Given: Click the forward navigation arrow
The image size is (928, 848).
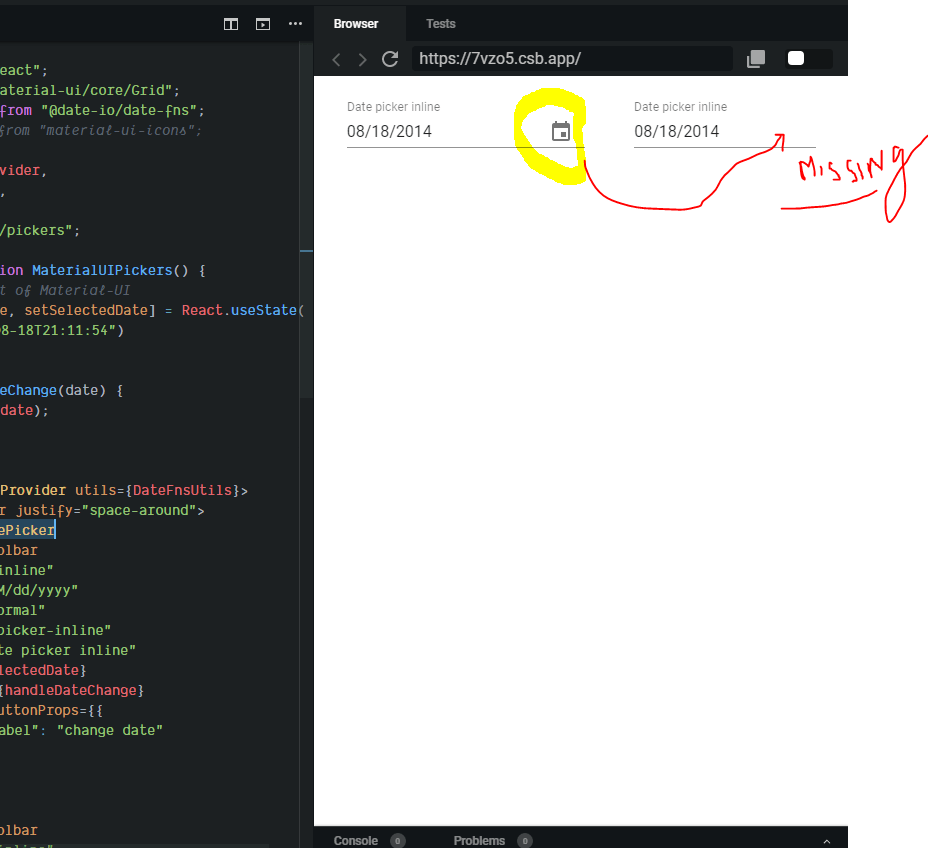Looking at the screenshot, I should pyautogui.click(x=362, y=59).
